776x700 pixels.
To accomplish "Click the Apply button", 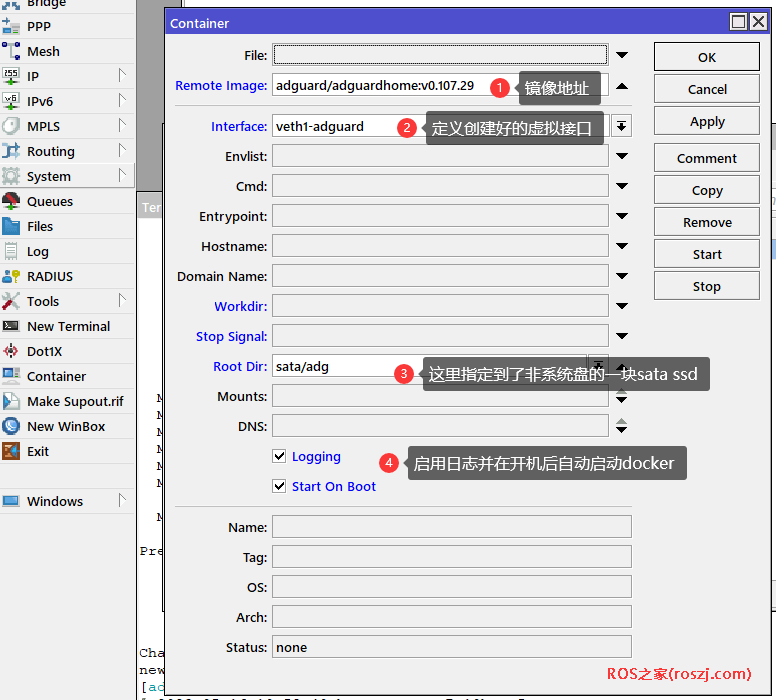I will pyautogui.click(x=707, y=121).
